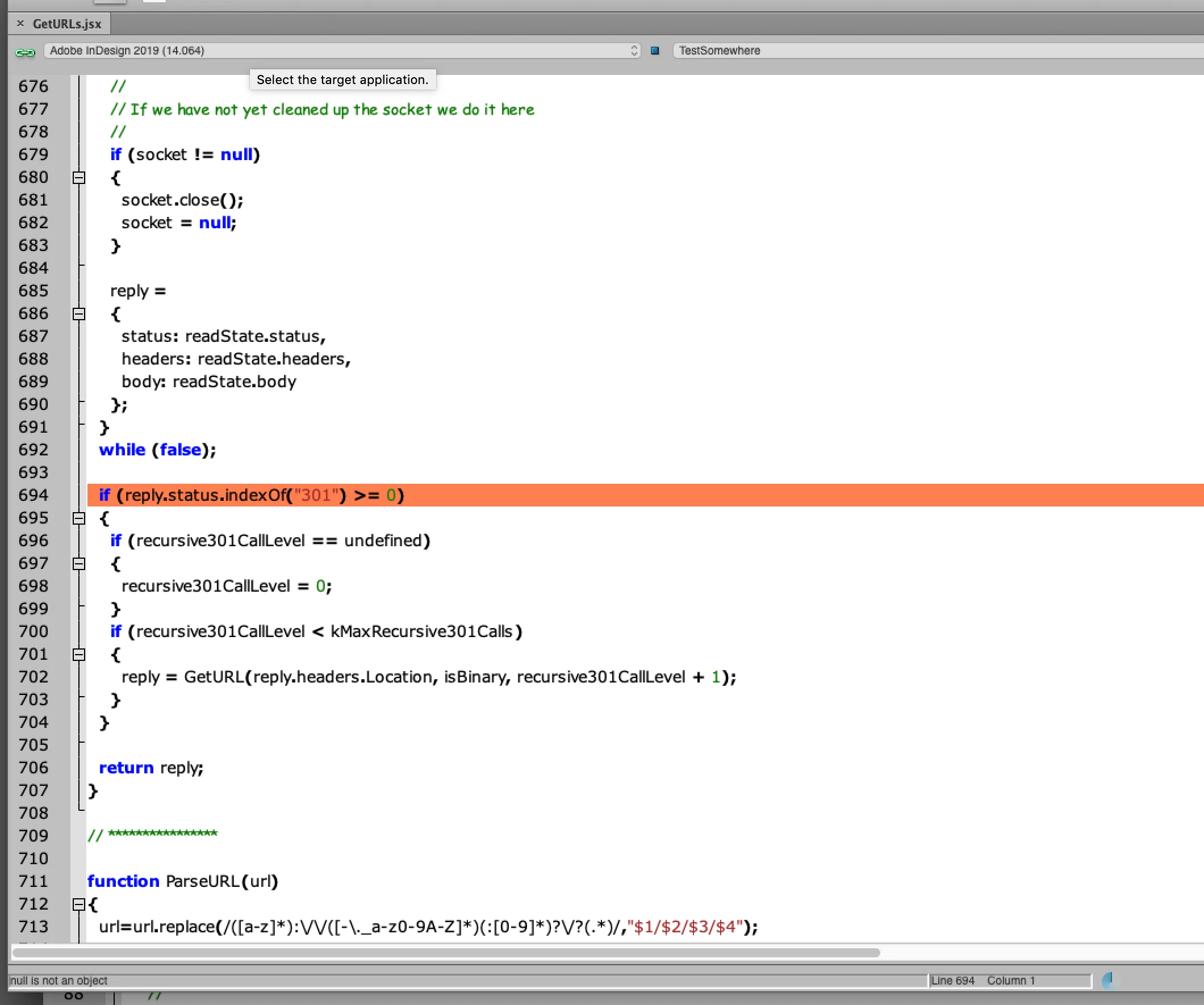Image resolution: width=1204 pixels, height=1005 pixels.
Task: Collapse the 301 if-block at line 695
Action: point(79,518)
